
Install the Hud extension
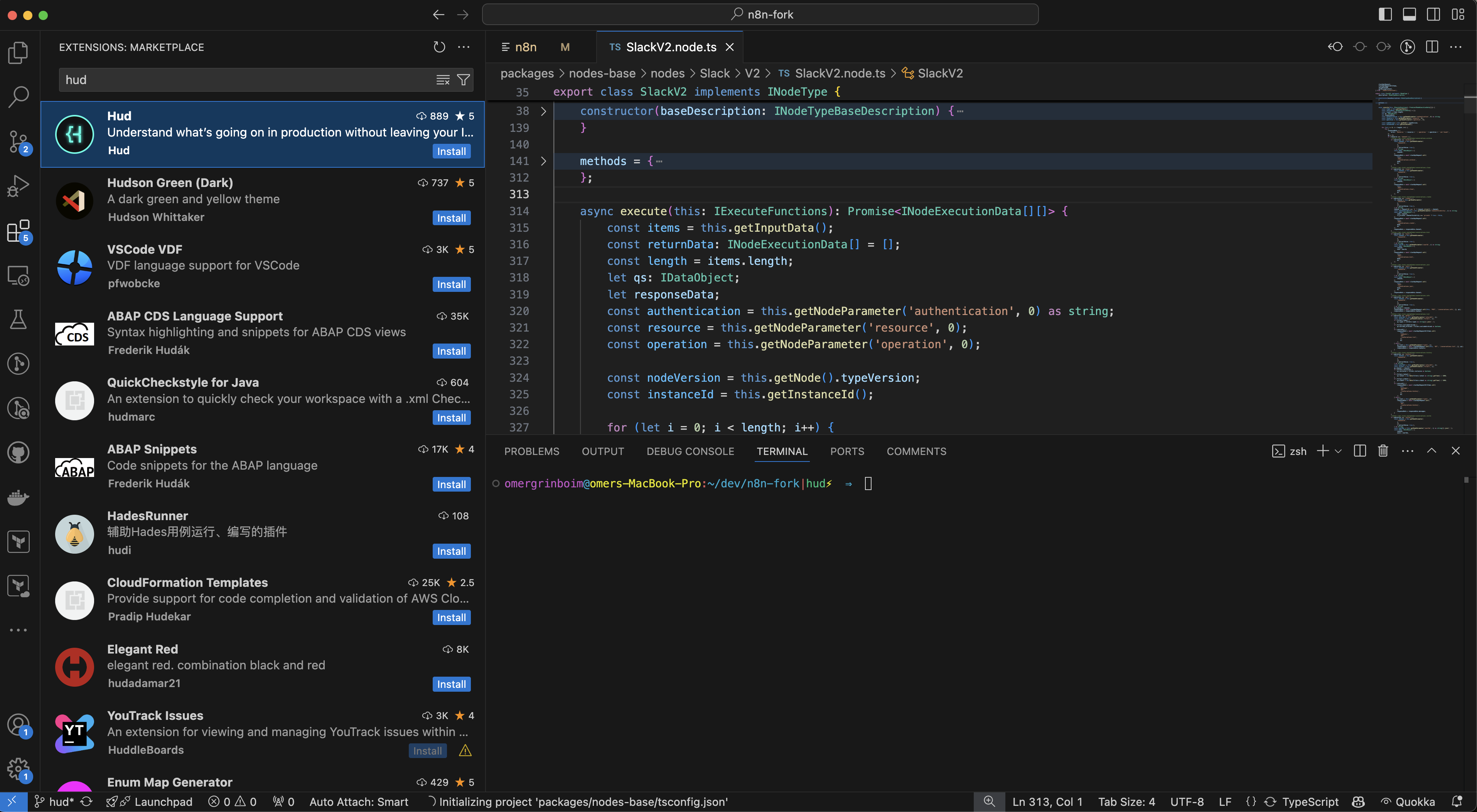pos(451,152)
